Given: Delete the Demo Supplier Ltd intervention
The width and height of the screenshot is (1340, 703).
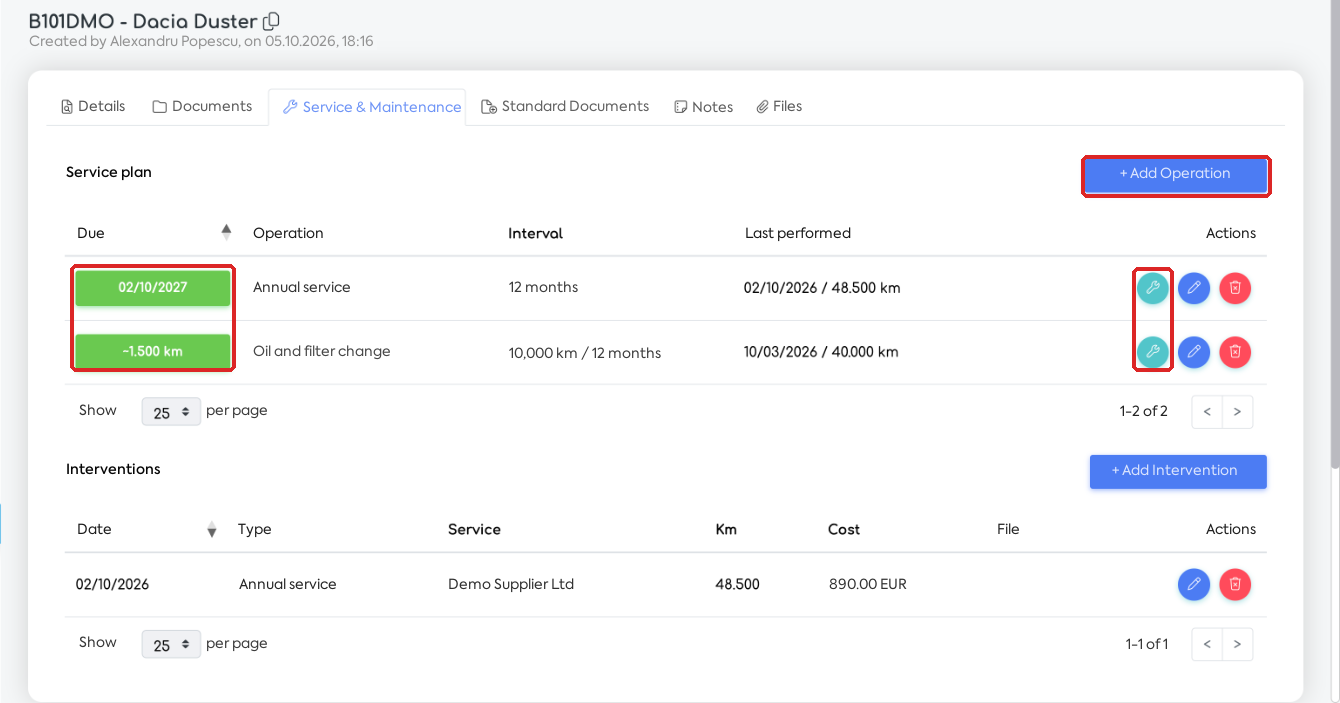Looking at the screenshot, I should [x=1235, y=584].
